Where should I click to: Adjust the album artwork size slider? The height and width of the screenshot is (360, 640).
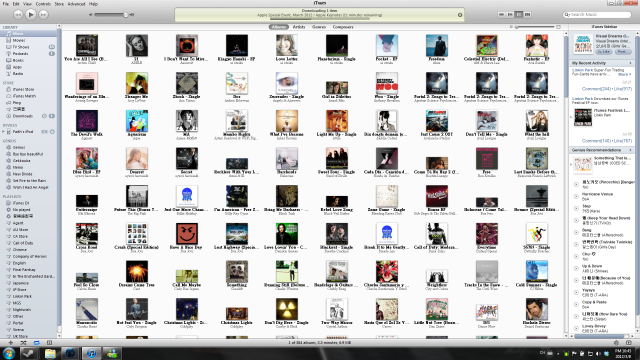point(535,27)
